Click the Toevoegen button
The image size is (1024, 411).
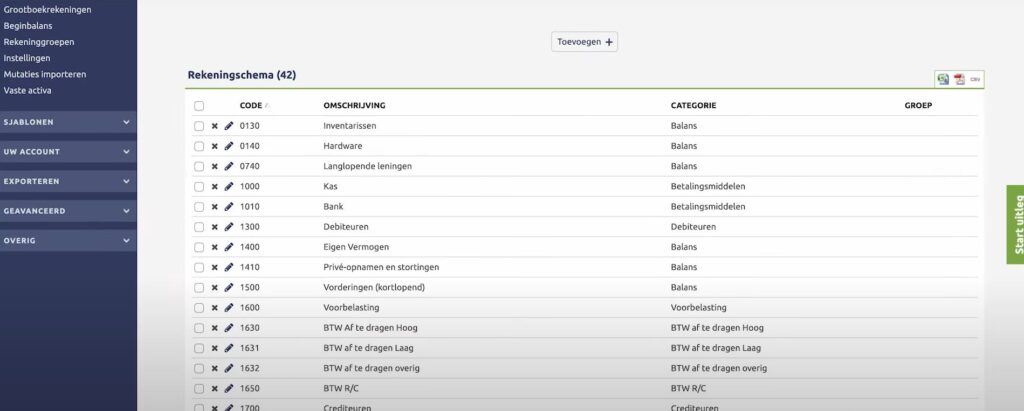tap(585, 42)
